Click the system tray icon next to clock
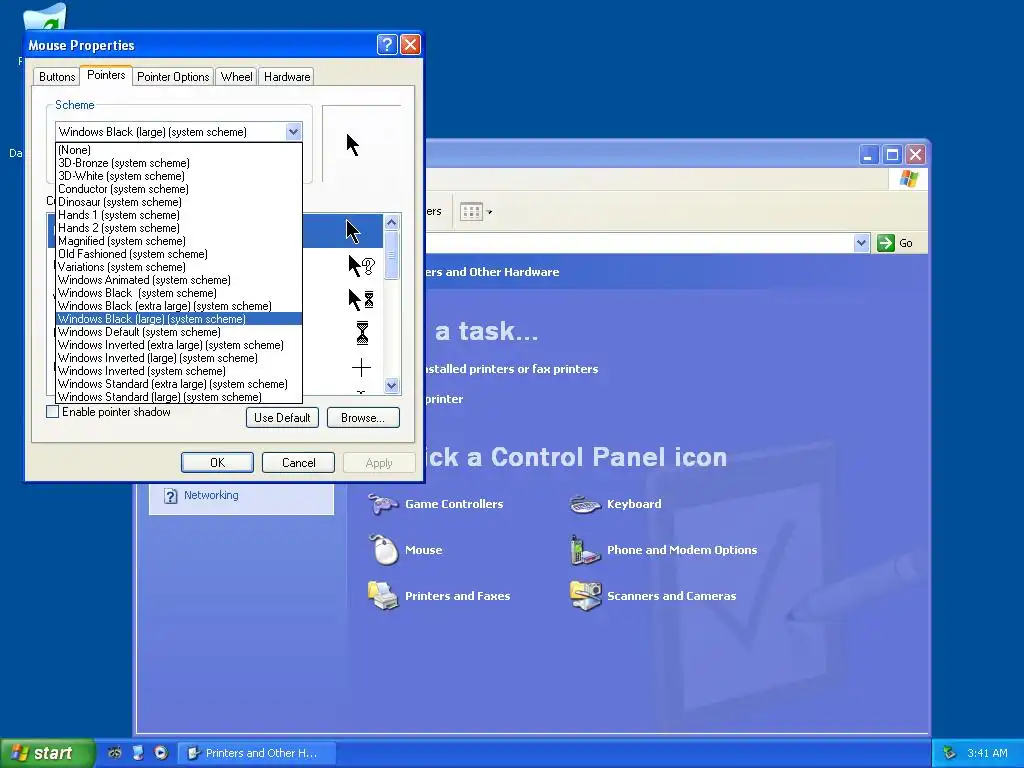 [950, 753]
